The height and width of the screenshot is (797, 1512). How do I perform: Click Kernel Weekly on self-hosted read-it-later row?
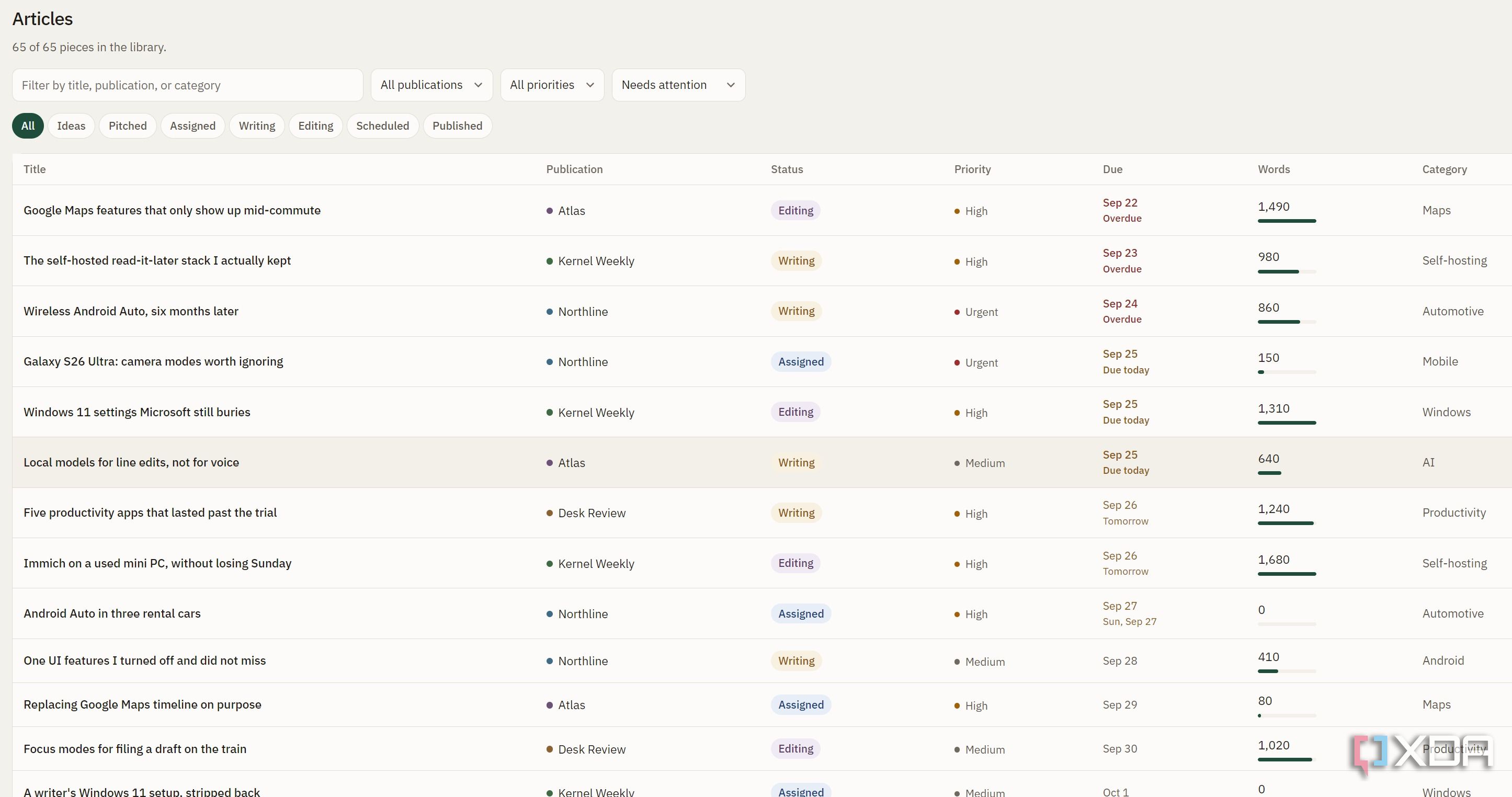tap(590, 261)
